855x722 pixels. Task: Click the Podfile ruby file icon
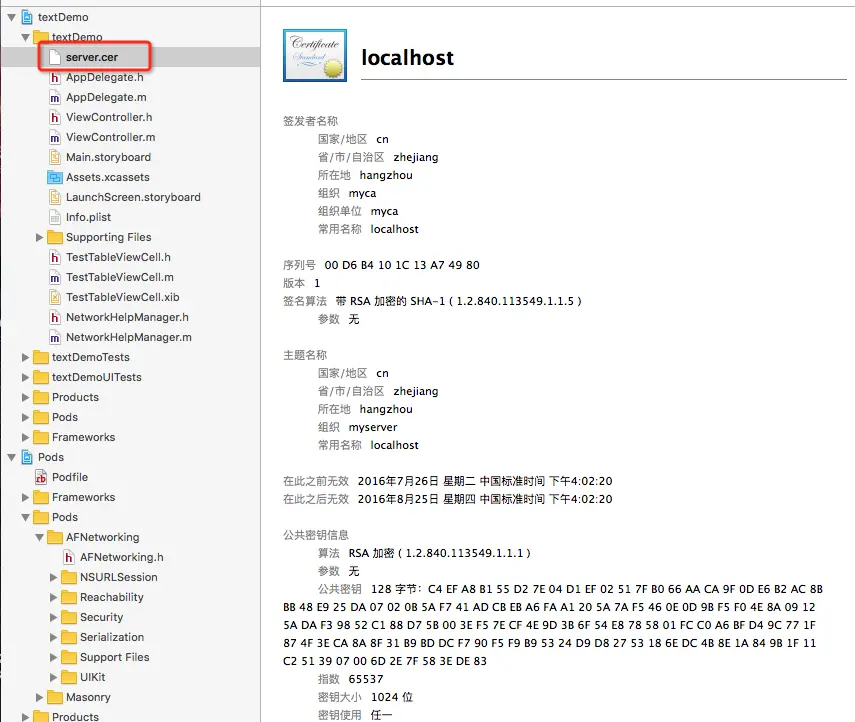[x=41, y=477]
